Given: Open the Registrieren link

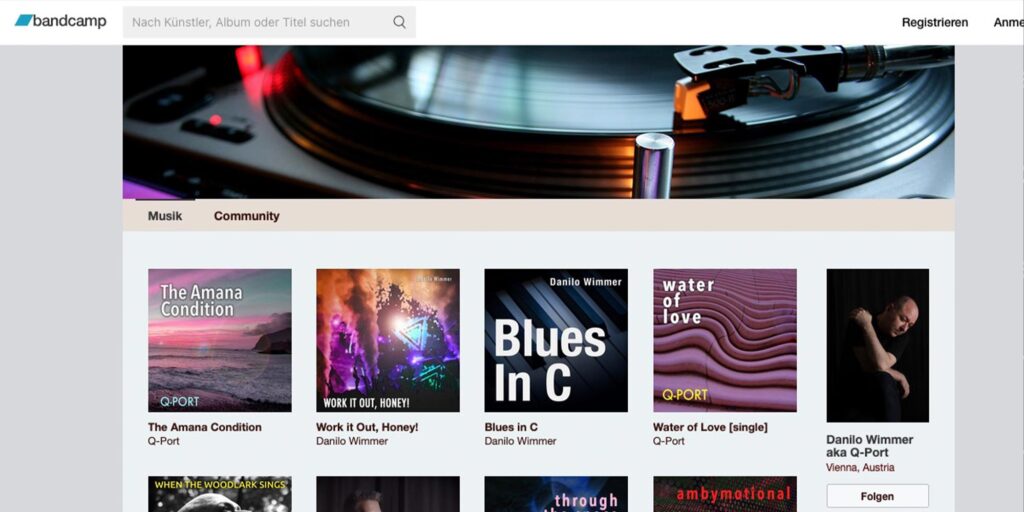Looking at the screenshot, I should point(934,22).
